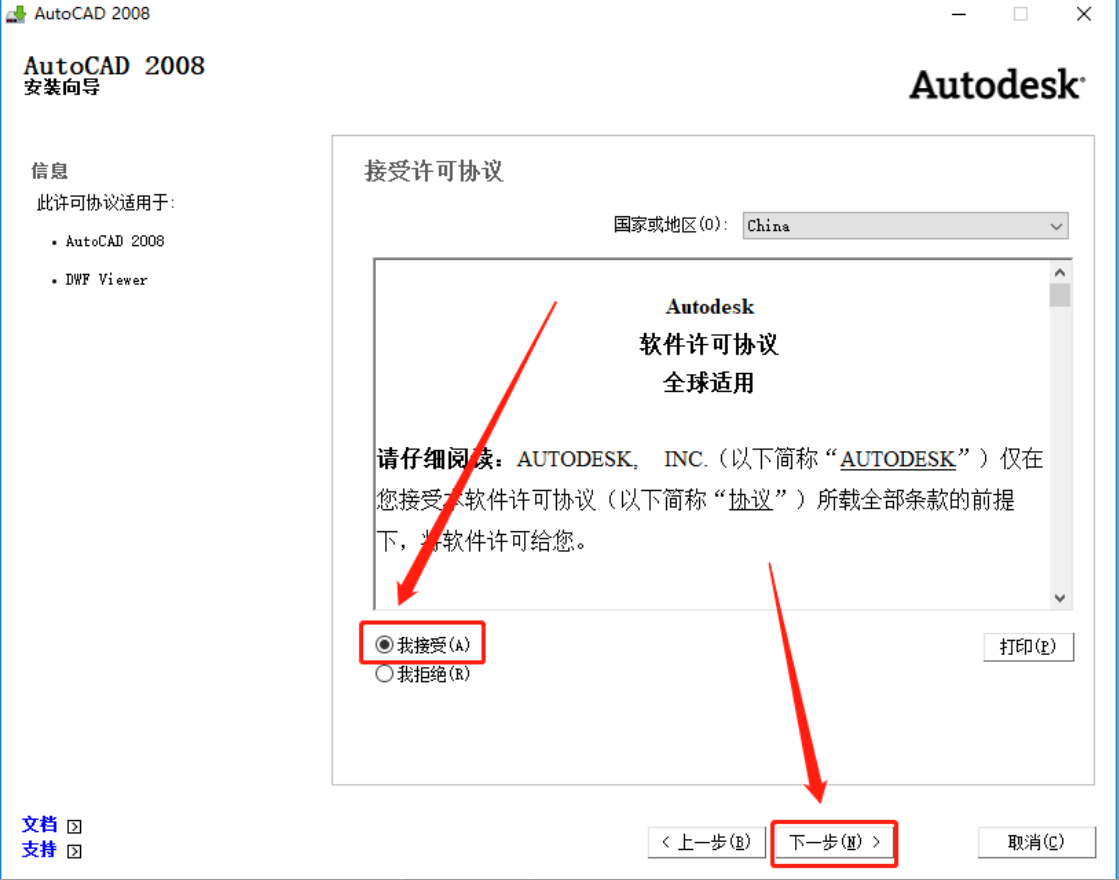Open the 国家或地区 country dropdown
This screenshot has height=880, width=1119.
coord(900,226)
